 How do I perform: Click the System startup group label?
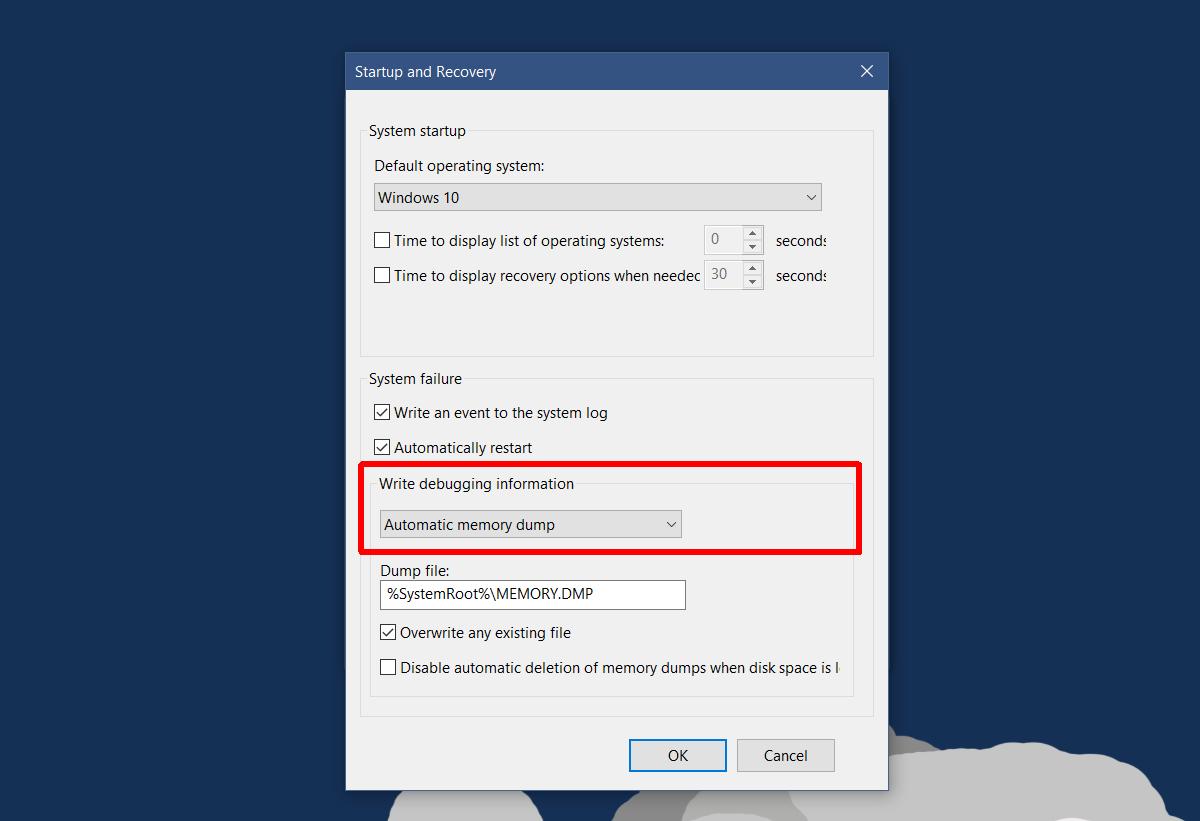click(x=417, y=131)
